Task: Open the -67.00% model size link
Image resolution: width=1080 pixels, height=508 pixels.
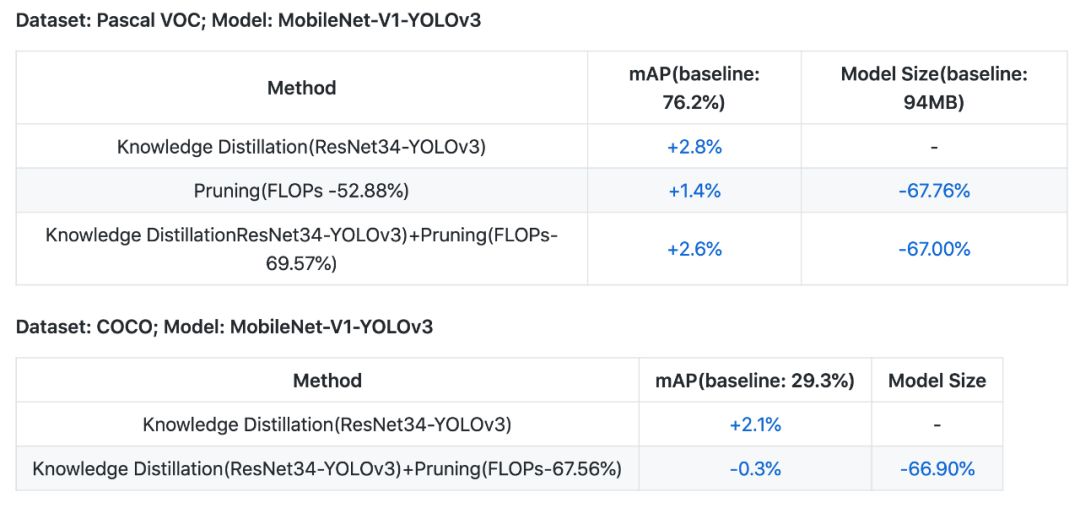Action: 933,249
